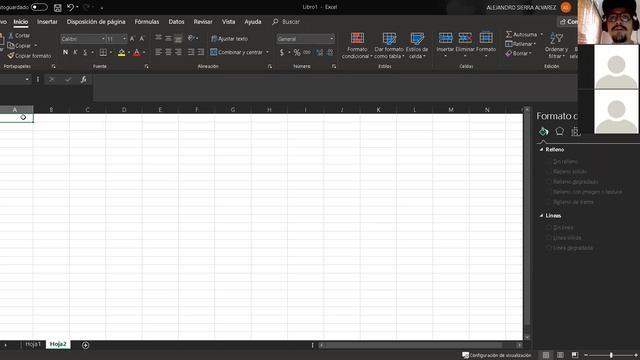640x360 pixels.
Task: Apply italic formatting with K button
Action: [x=75, y=52]
